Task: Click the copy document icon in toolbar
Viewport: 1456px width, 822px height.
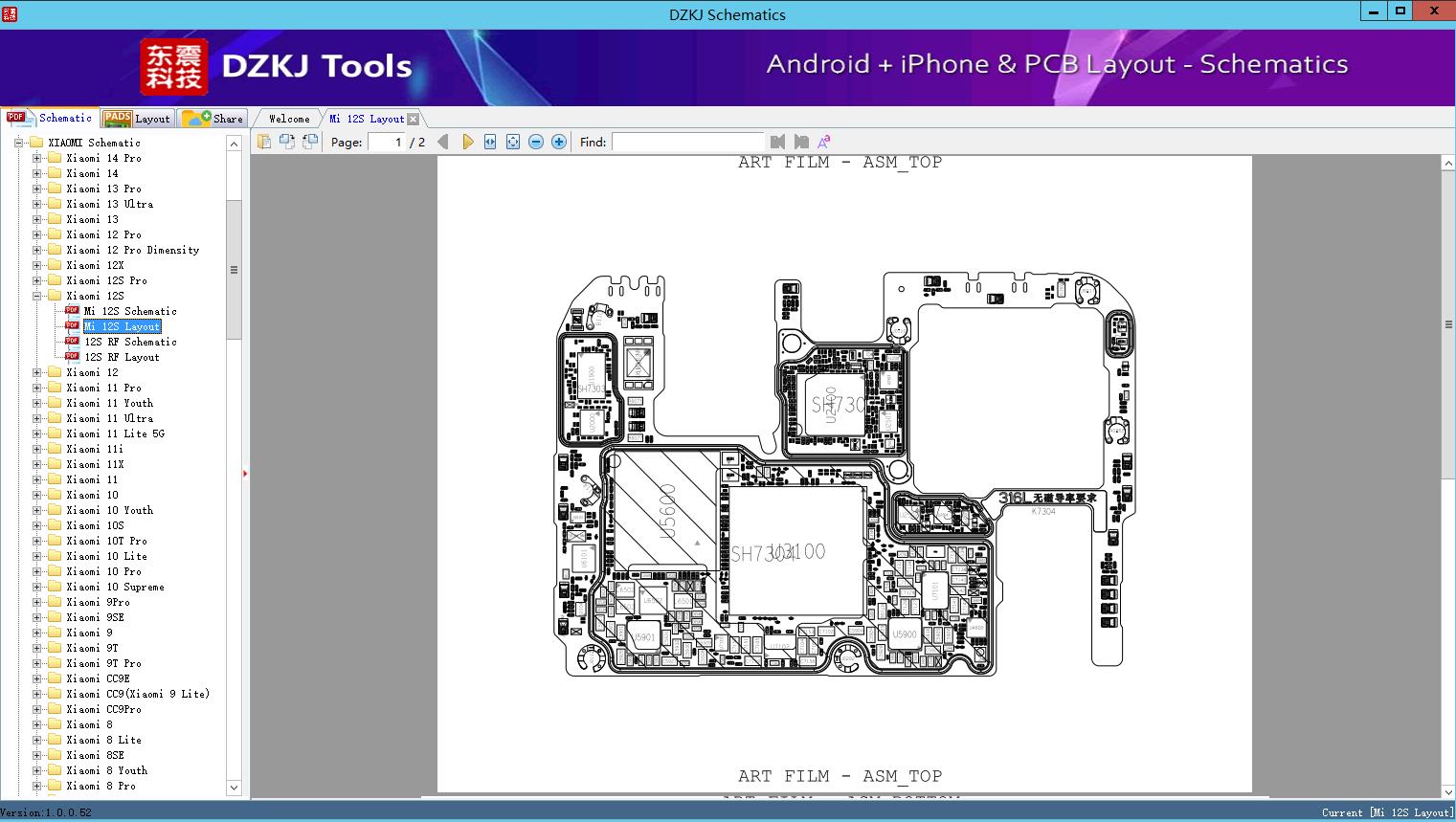Action: pyautogui.click(x=264, y=142)
